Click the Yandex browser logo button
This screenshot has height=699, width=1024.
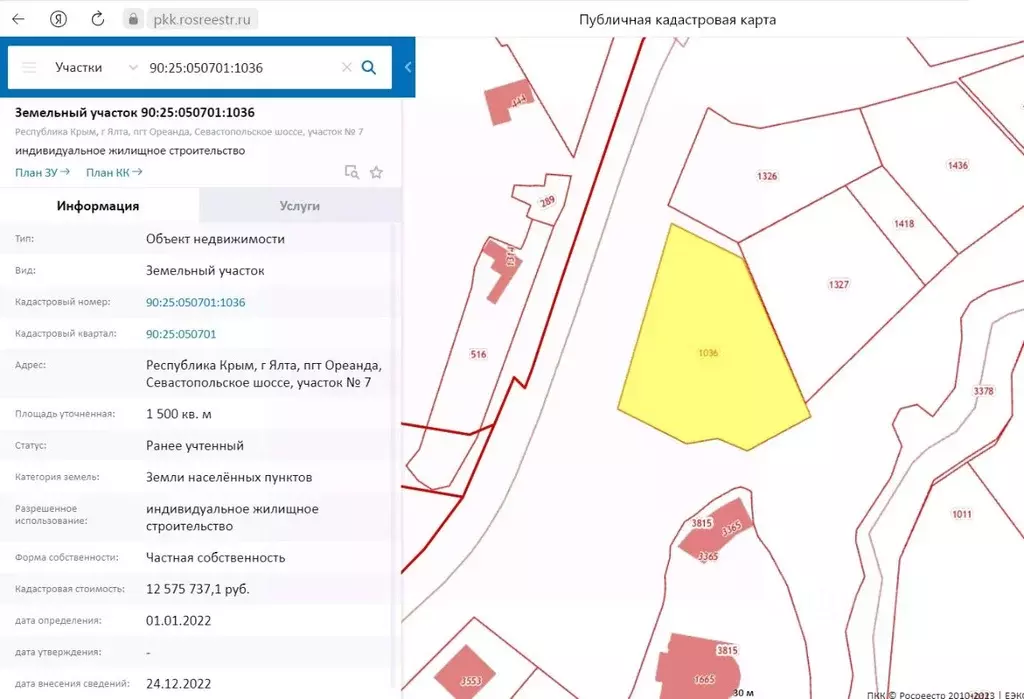coord(59,19)
